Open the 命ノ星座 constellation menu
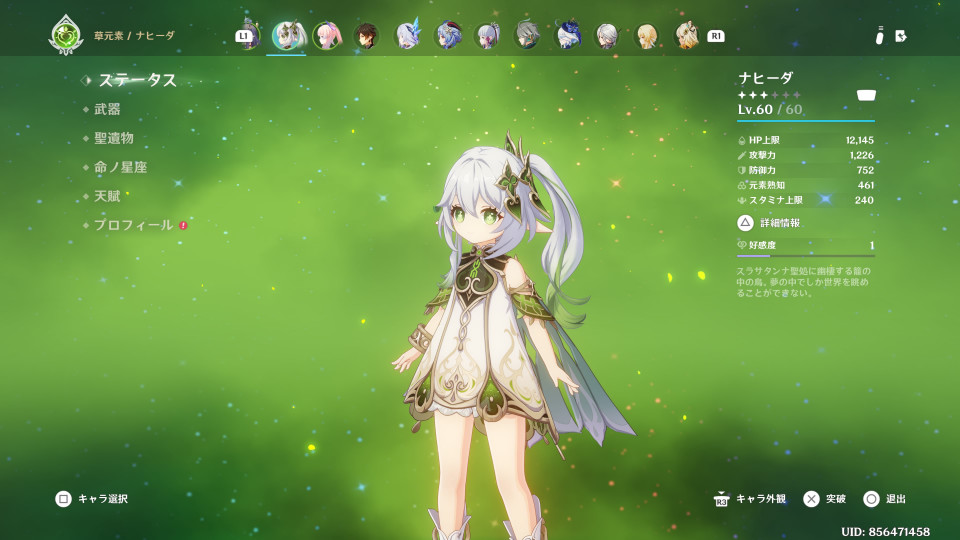The width and height of the screenshot is (960, 540). click(121, 167)
